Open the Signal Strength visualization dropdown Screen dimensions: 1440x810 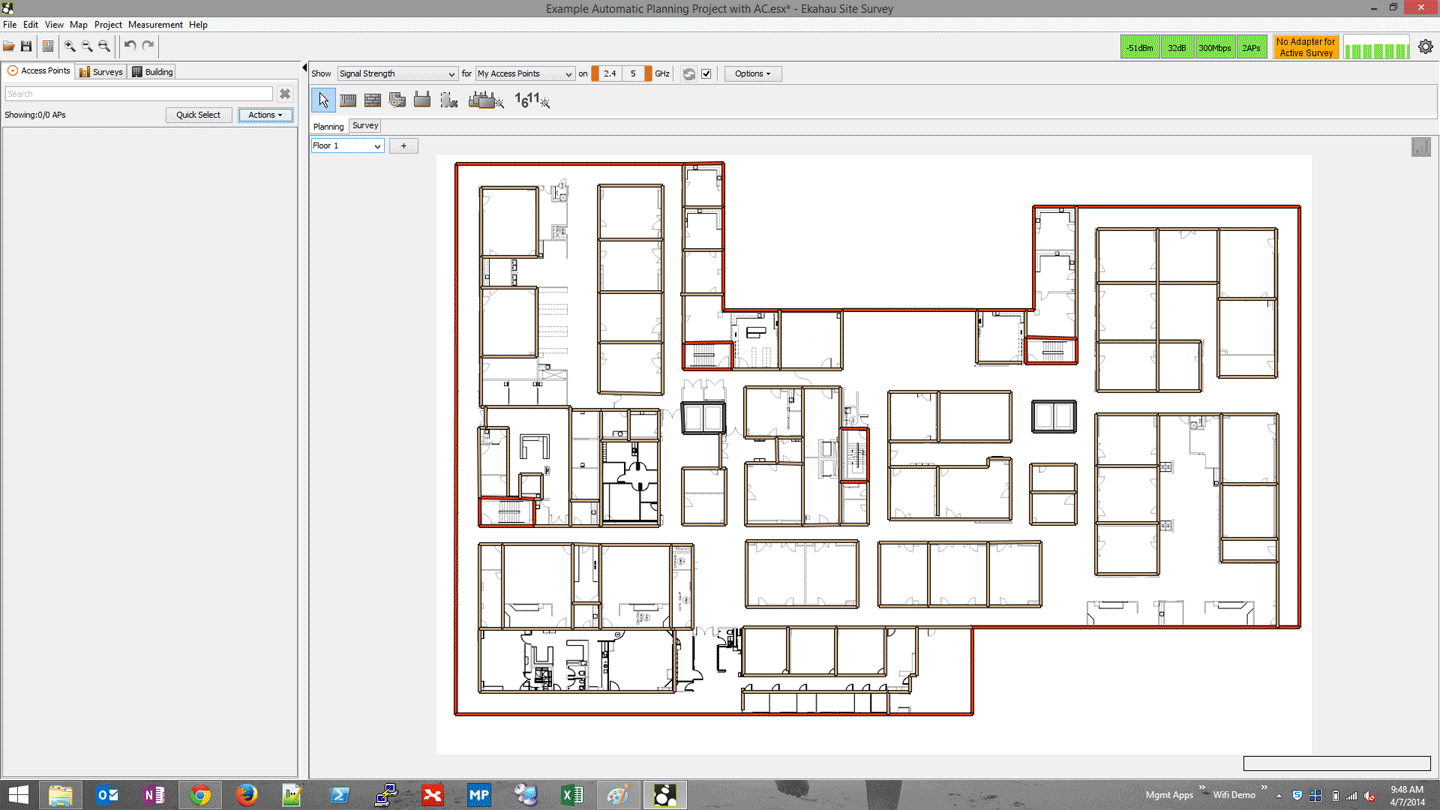[397, 74]
